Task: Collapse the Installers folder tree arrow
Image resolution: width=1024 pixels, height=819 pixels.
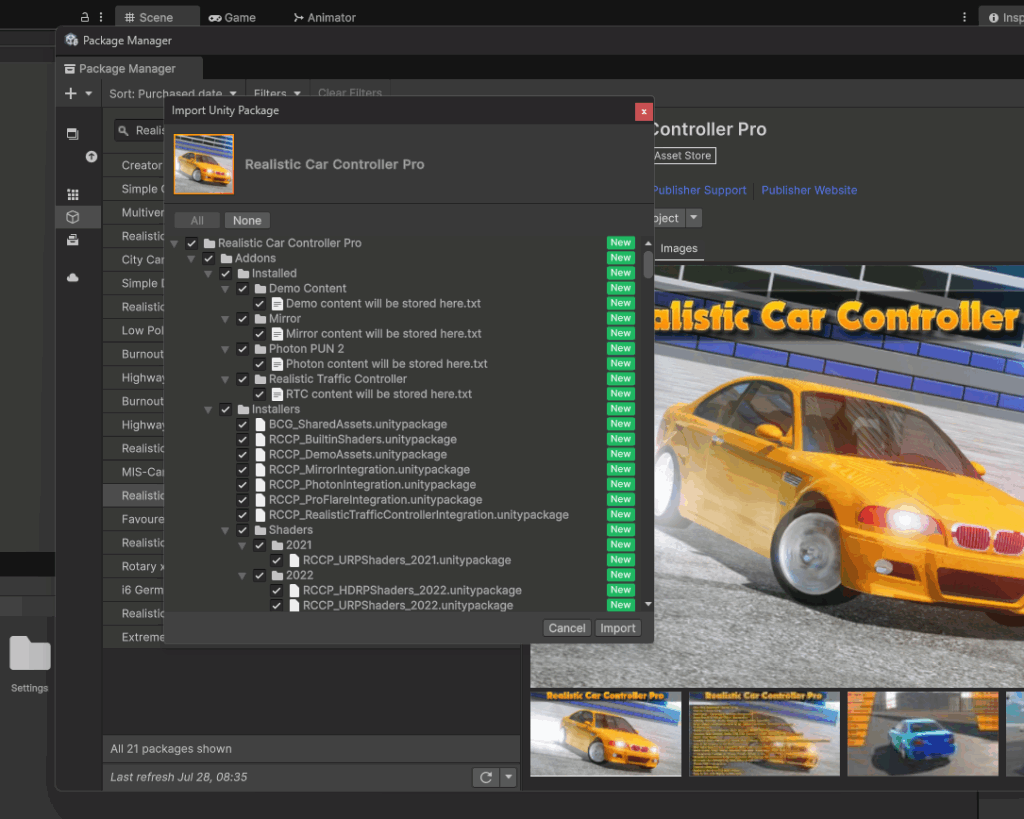Action: pyautogui.click(x=209, y=409)
